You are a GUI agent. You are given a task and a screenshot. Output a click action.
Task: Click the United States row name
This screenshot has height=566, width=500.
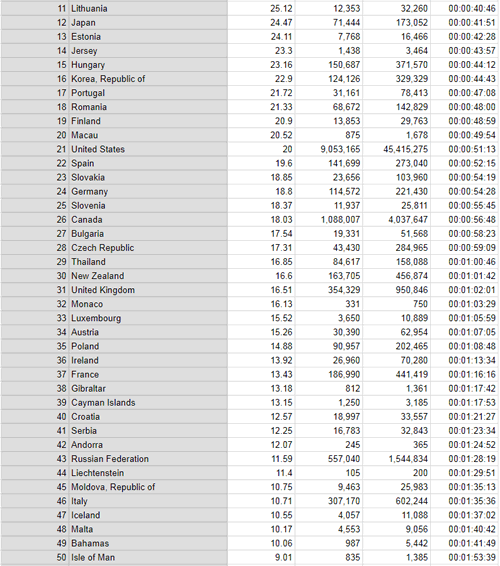coord(148,149)
